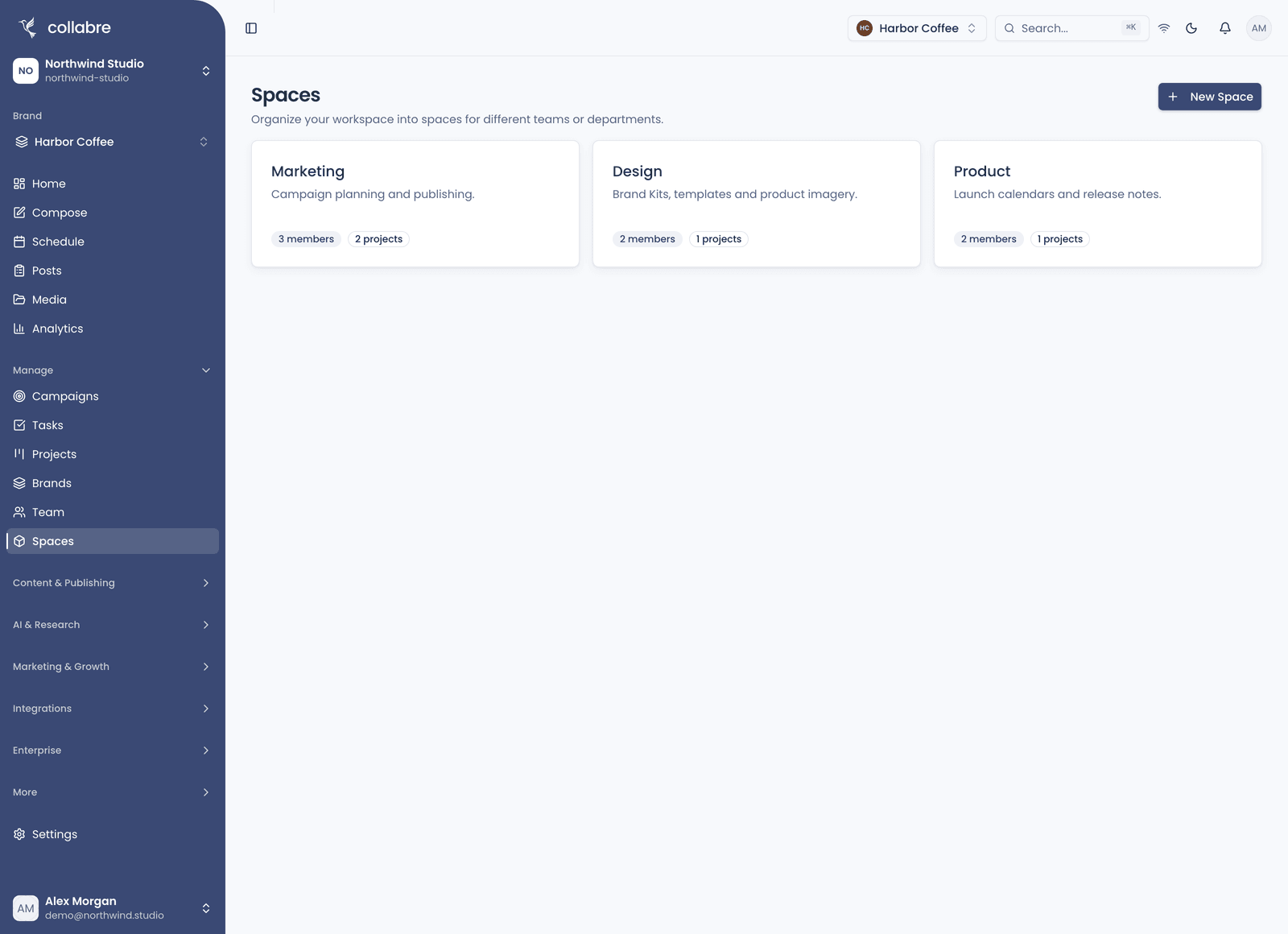Expand the More section

tap(113, 792)
